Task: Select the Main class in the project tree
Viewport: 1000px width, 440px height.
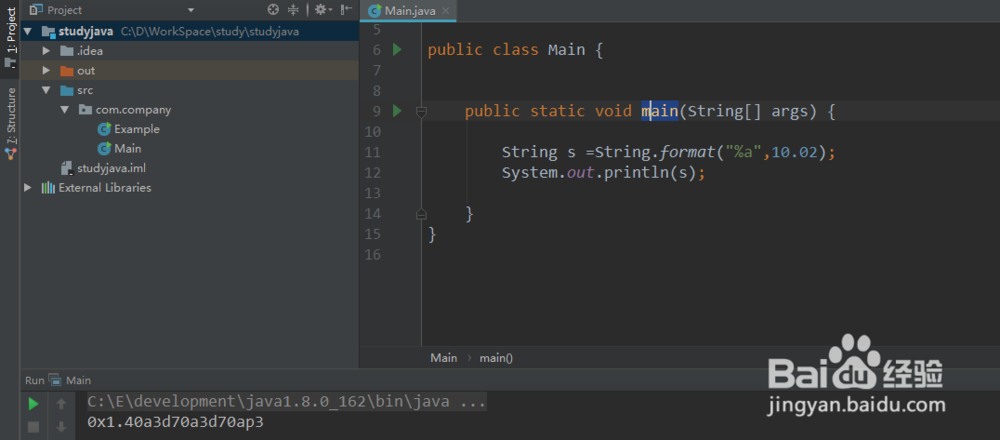Action: pos(120,149)
